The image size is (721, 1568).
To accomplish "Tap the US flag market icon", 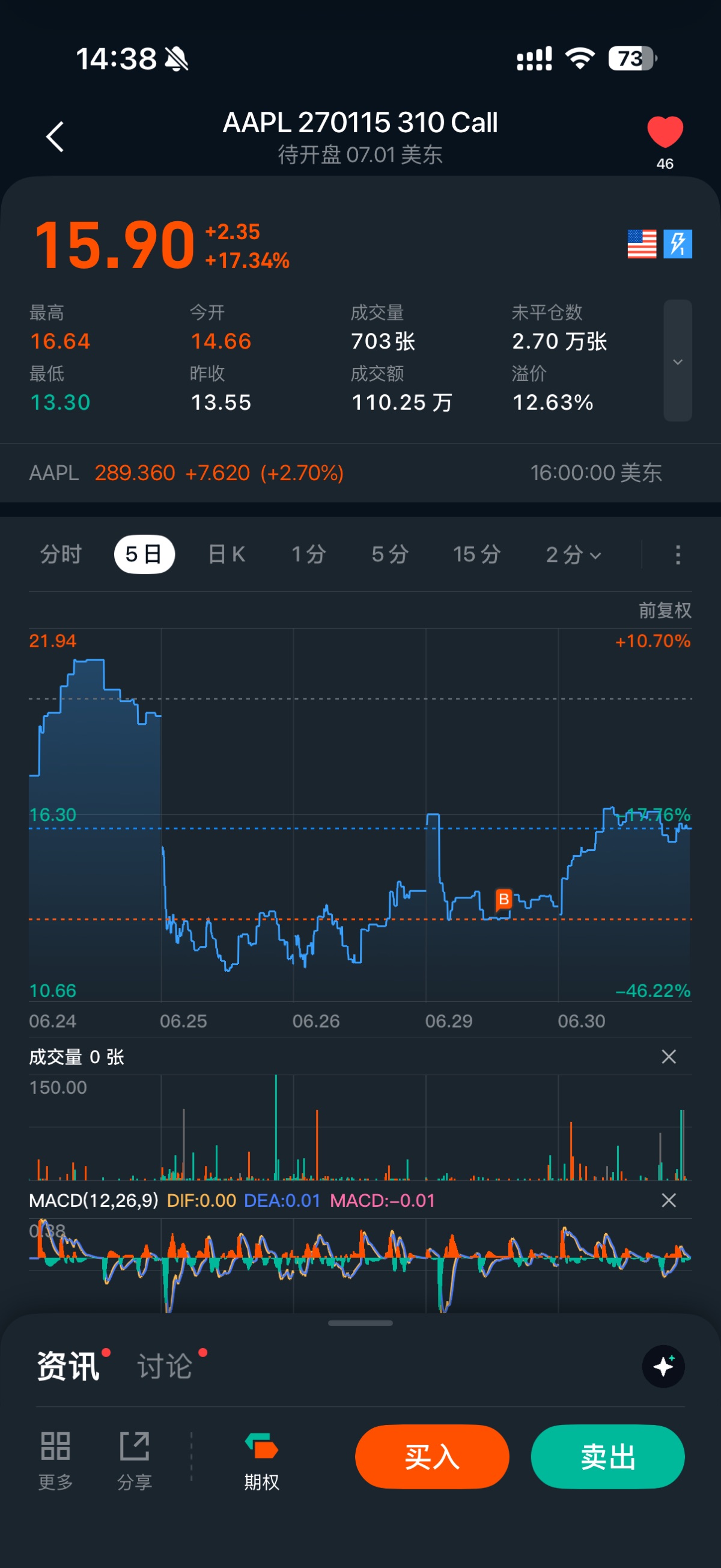I will click(642, 244).
